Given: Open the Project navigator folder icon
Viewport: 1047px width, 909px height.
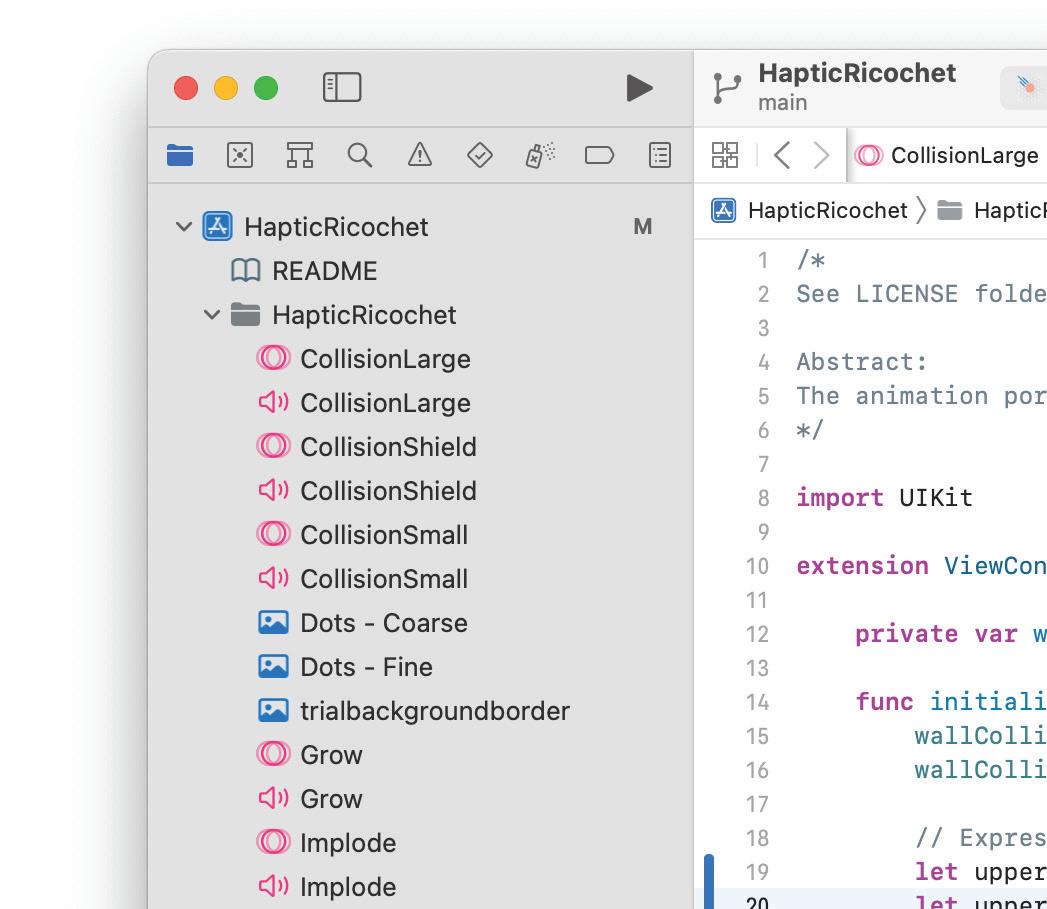Looking at the screenshot, I should (180, 155).
